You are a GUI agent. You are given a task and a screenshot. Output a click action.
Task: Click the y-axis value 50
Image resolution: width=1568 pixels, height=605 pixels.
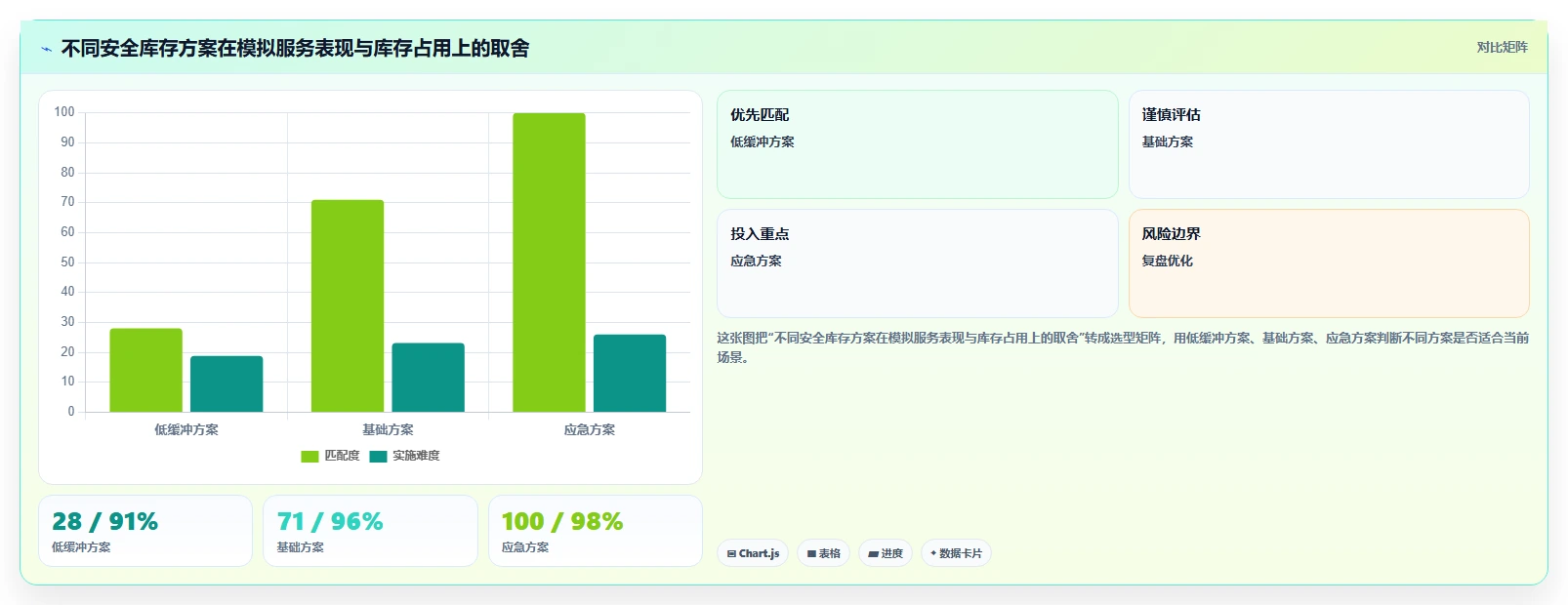click(67, 262)
